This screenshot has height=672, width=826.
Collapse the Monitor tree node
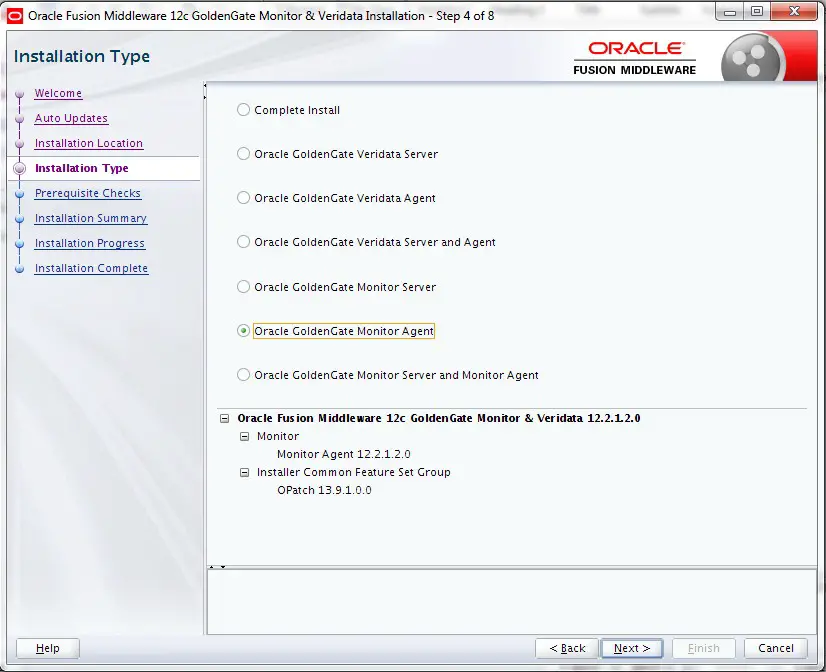click(x=244, y=436)
